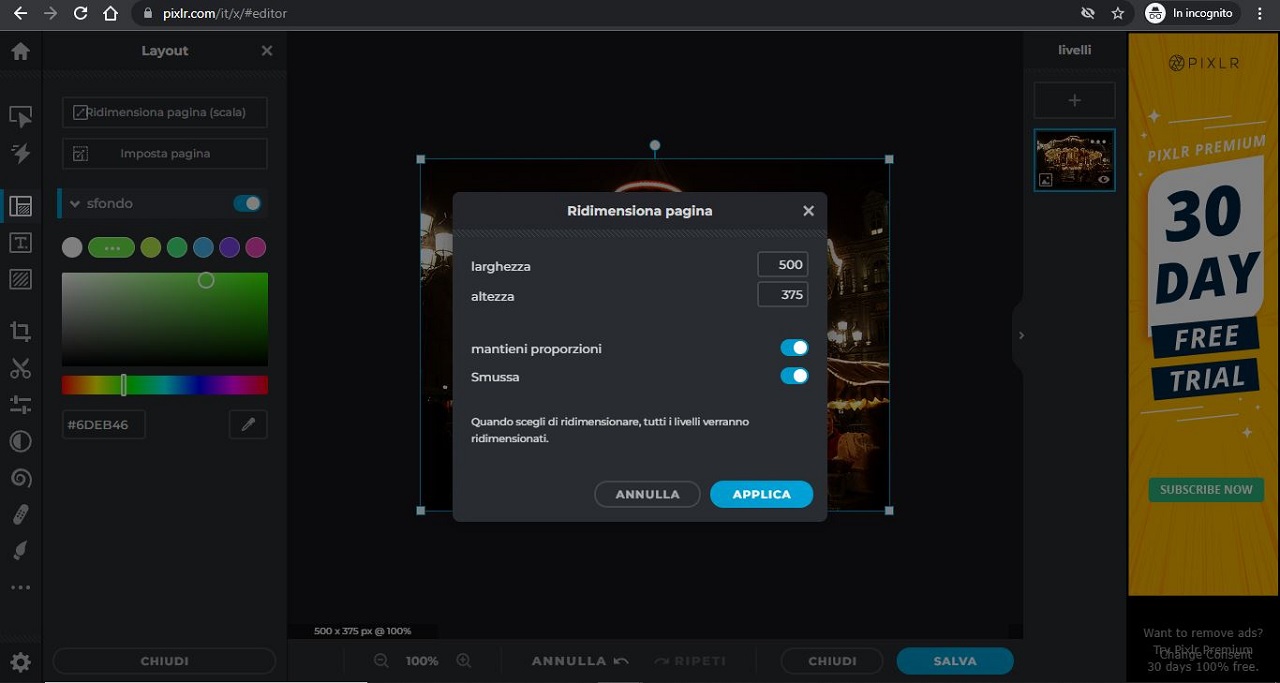Image resolution: width=1280 pixels, height=683 pixels.
Task: Collapse the sfondo section chevron
Action: (75, 204)
